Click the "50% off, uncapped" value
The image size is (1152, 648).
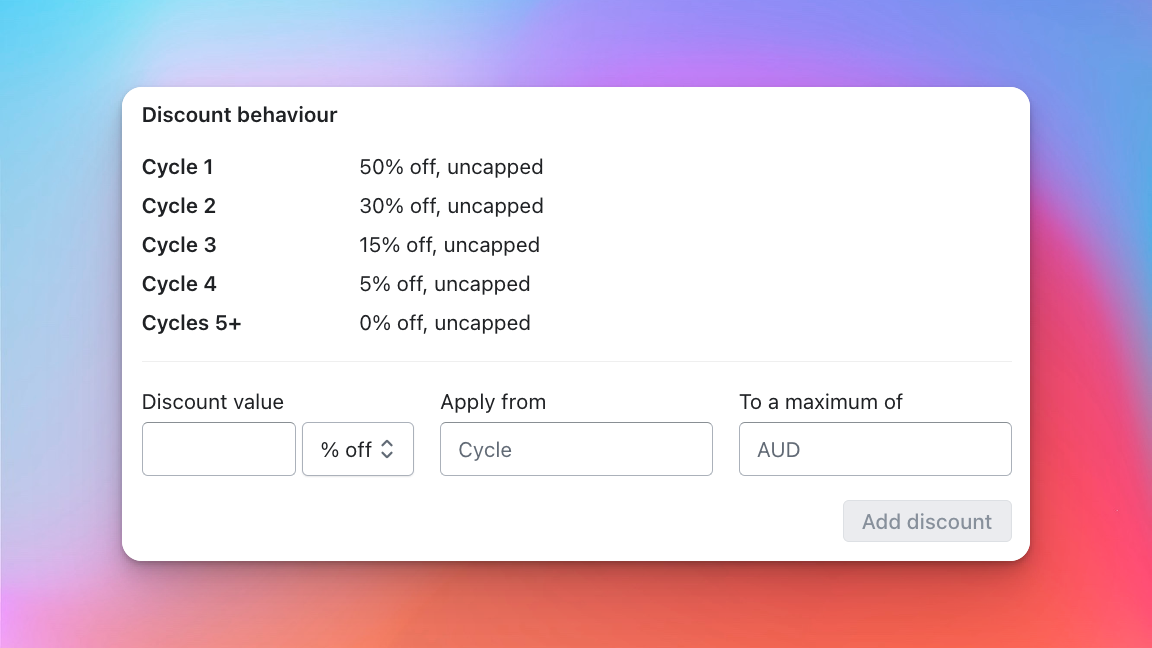(451, 167)
